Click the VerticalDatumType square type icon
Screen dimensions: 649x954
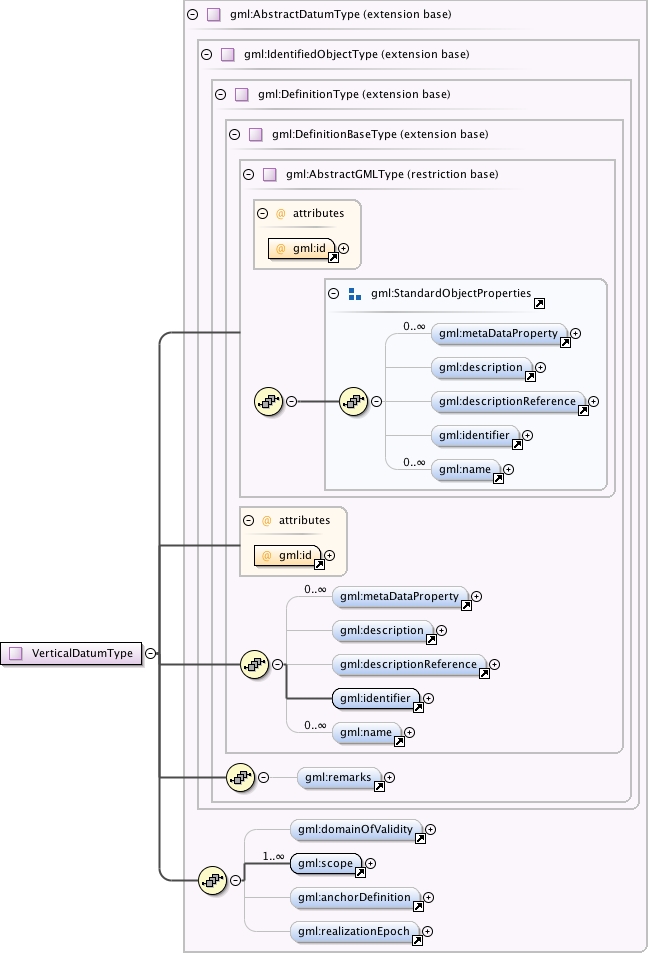point(16,653)
